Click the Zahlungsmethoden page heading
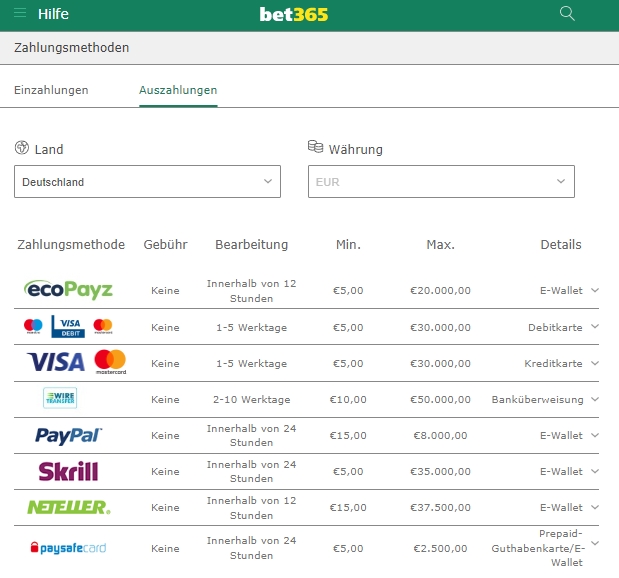The height and width of the screenshot is (578, 619). 71,47
